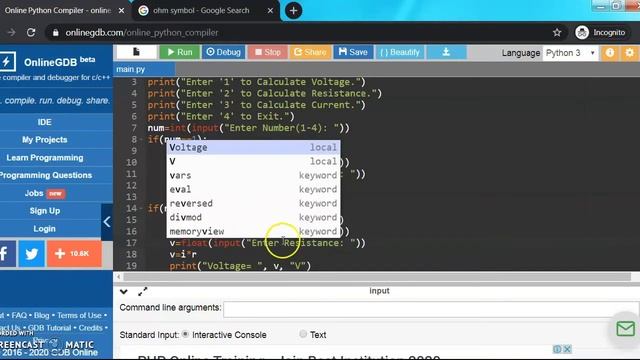Click the OnlineGDB lightning logo
Screen dimensions: 640x360
(x=7, y=62)
